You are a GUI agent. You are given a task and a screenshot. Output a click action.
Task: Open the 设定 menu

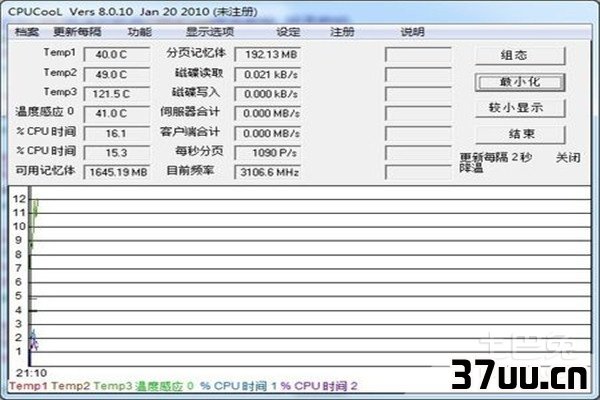click(288, 32)
